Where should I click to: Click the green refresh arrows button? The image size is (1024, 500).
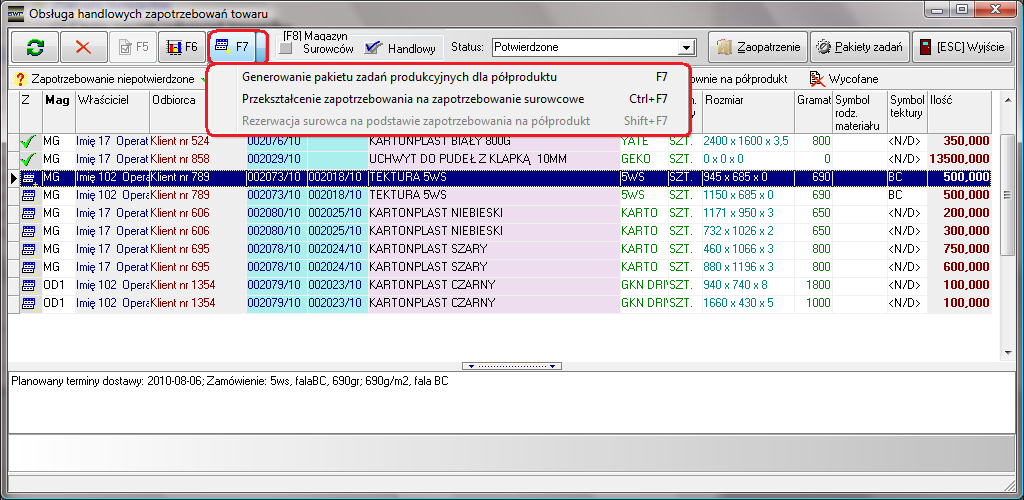pos(35,47)
